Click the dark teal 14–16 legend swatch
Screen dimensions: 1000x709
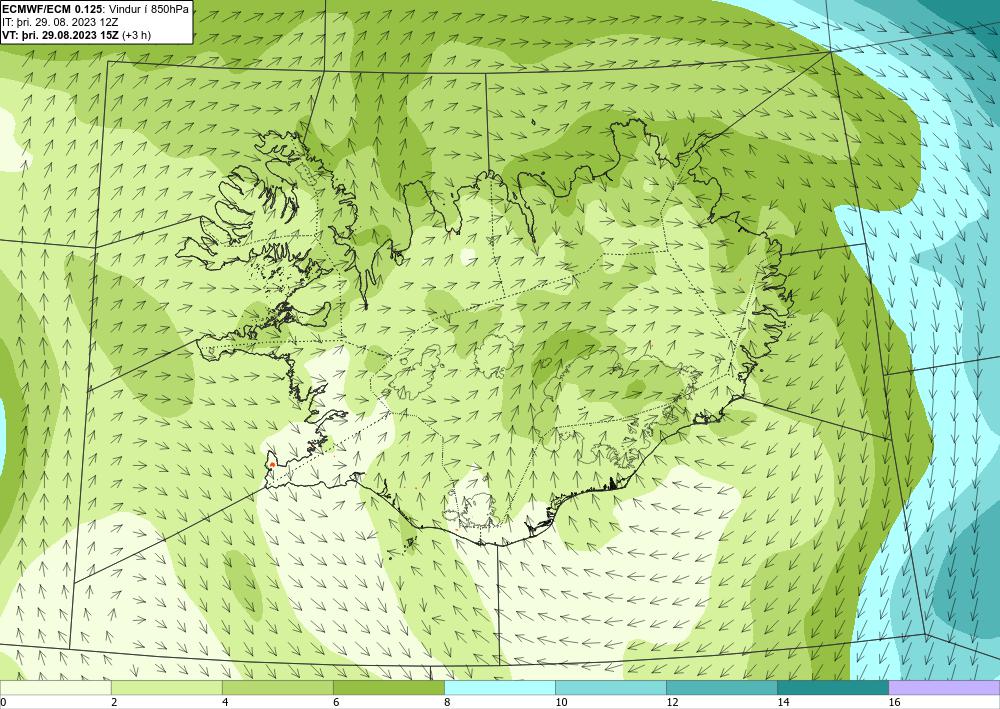(x=833, y=688)
